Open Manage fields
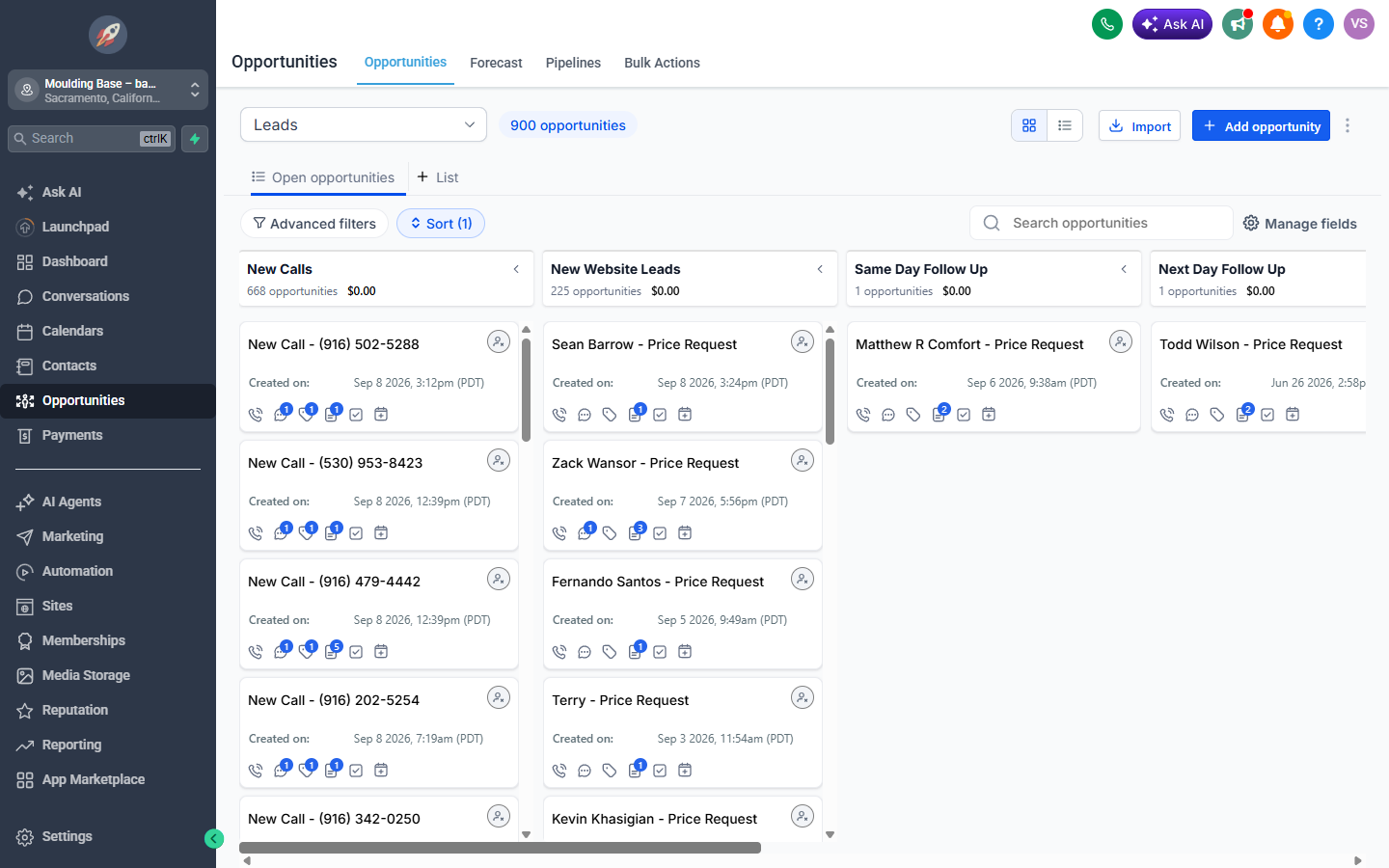The height and width of the screenshot is (868, 1389). coord(1299,224)
